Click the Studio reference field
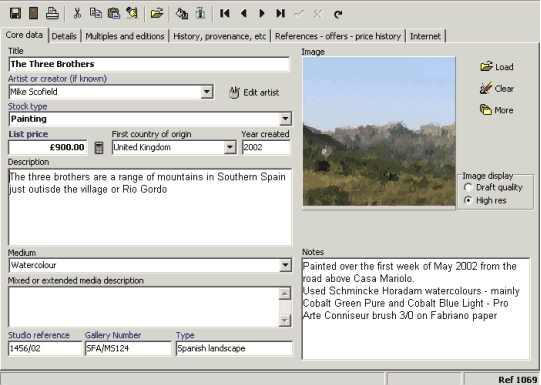Image resolution: width=541 pixels, height=385 pixels. point(45,348)
